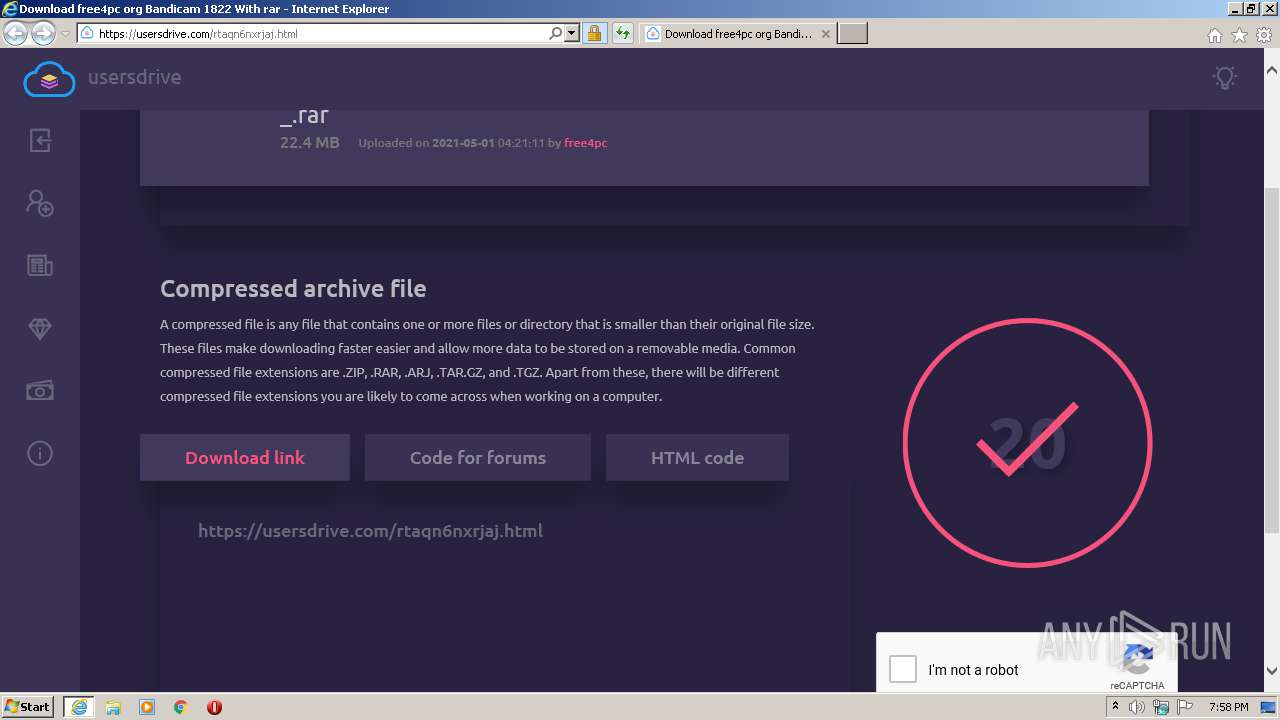Viewport: 1280px width, 720px height.
Task: Click the scrollbar up arrow
Action: coord(1272,71)
